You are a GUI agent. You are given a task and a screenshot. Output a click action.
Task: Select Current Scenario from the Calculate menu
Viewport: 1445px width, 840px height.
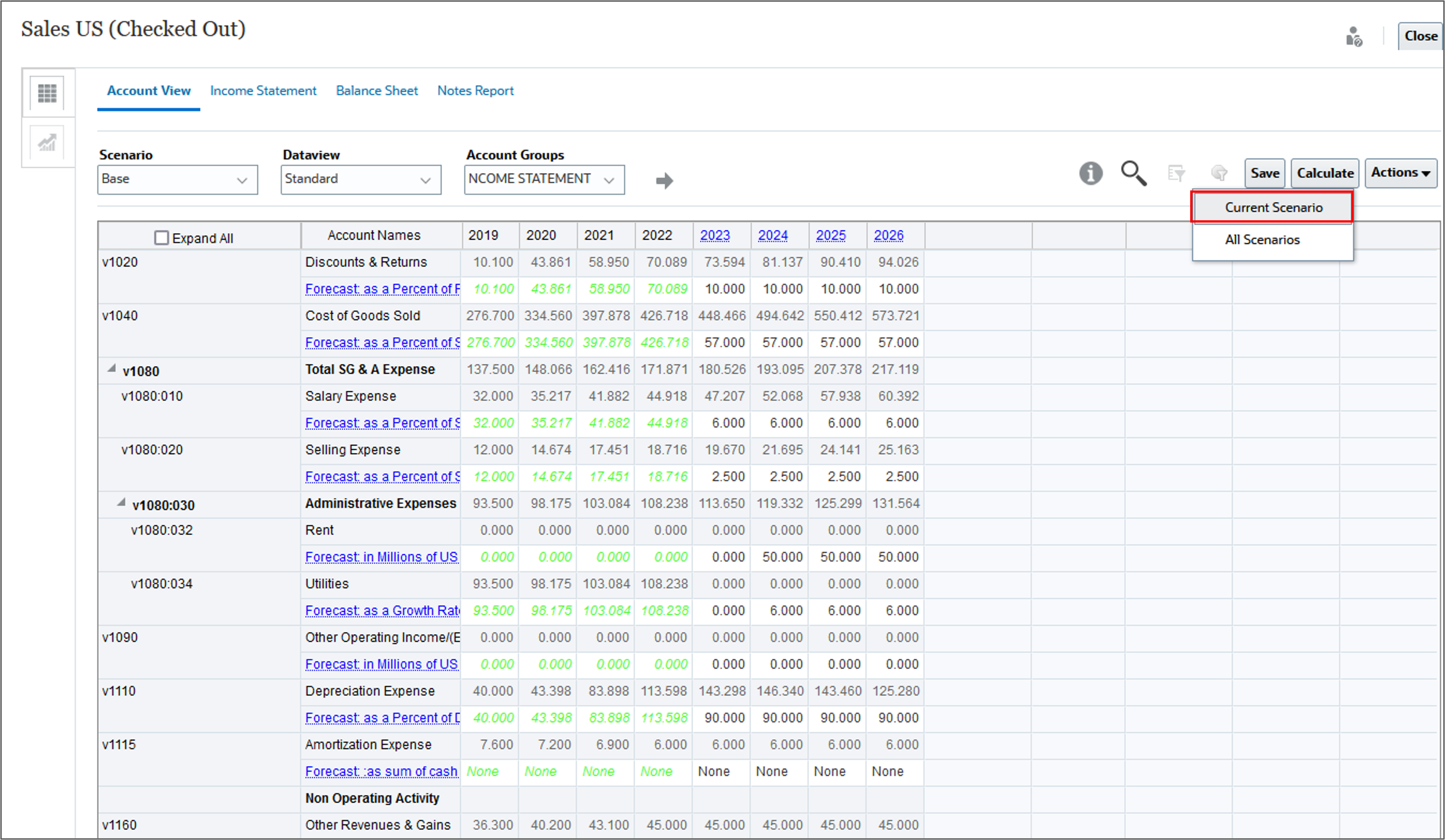pyautogui.click(x=1273, y=208)
